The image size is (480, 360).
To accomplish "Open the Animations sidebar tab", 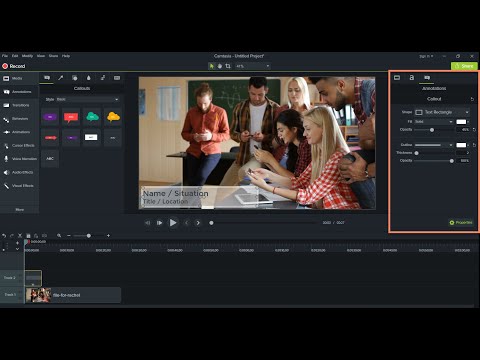I will (x=19, y=132).
